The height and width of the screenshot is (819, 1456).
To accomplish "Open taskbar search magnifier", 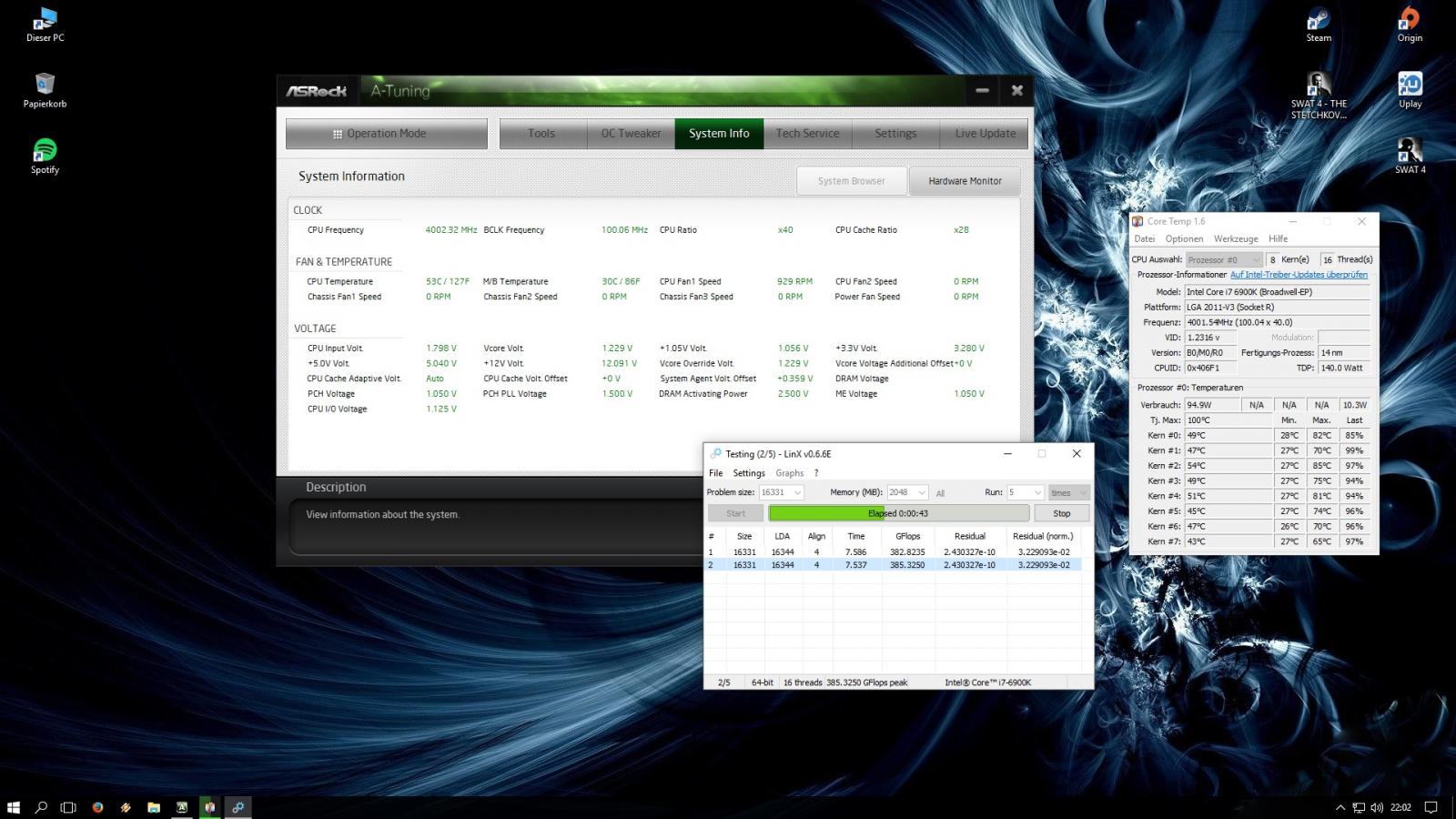I will (x=41, y=807).
